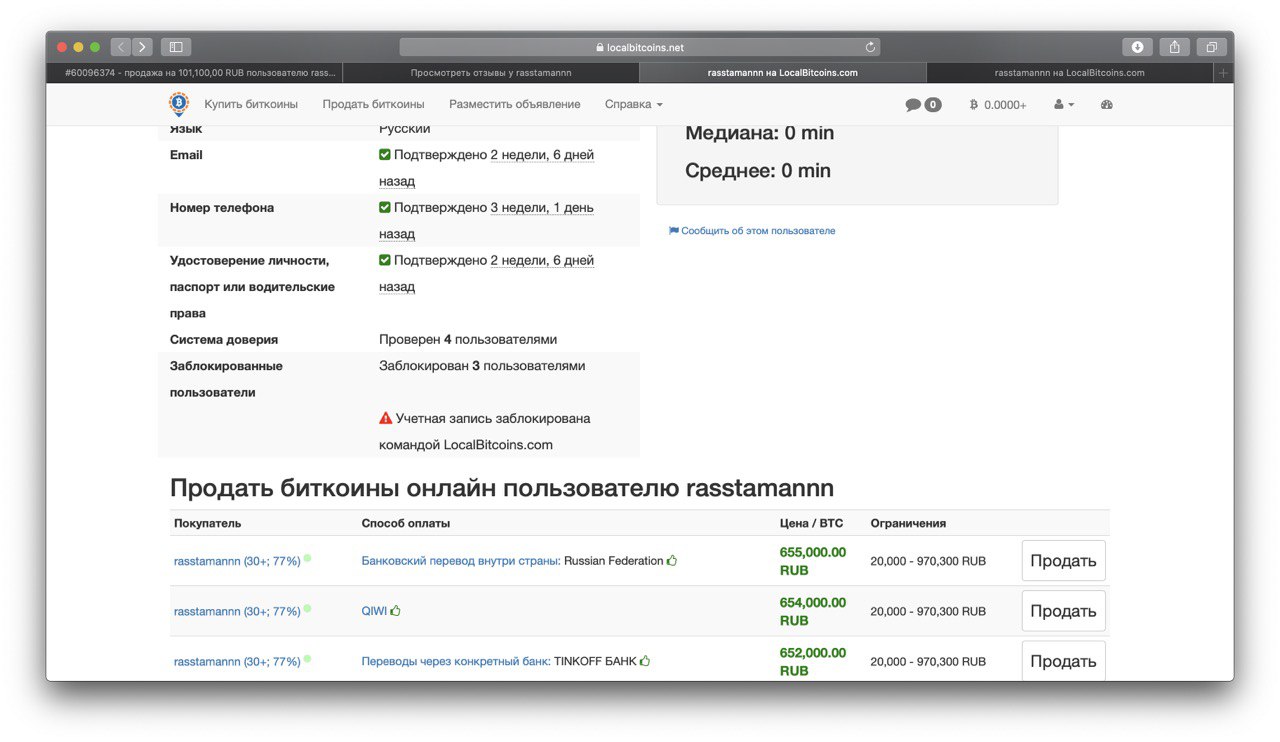Screen dimensions: 1280x742
Task: Click the Цена / BTC column header
Action: pos(812,523)
